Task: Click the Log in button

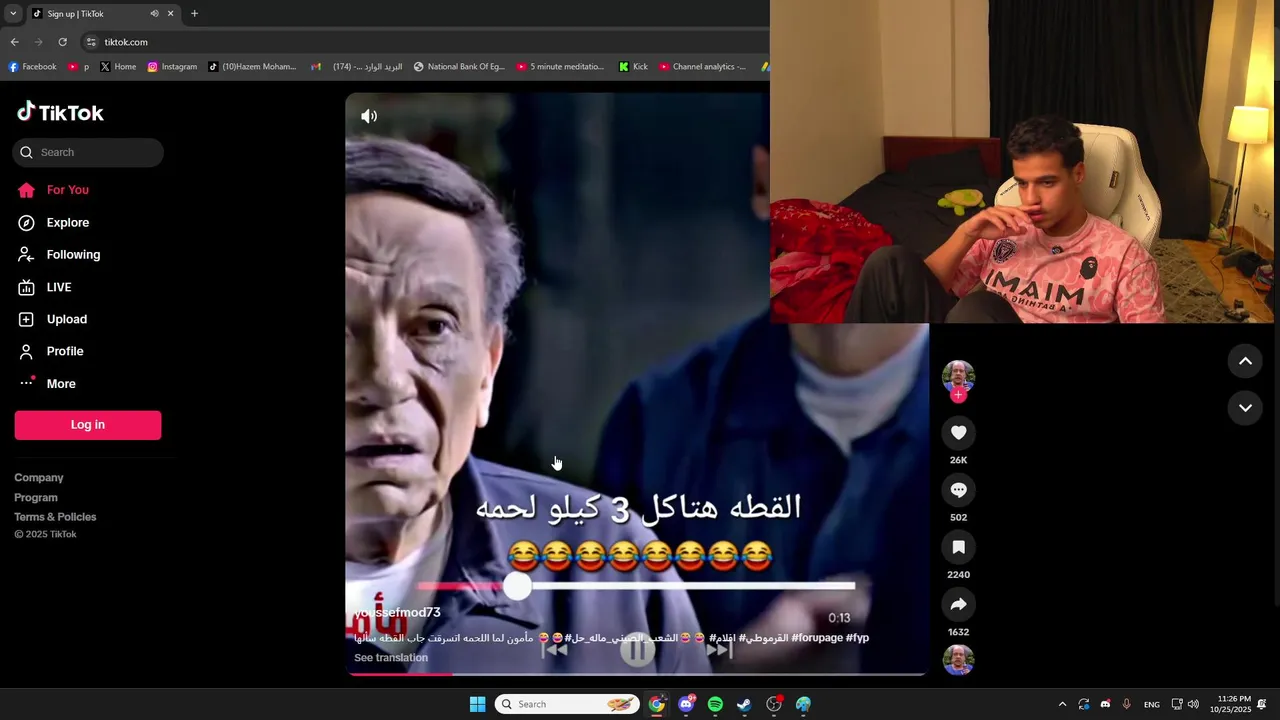Action: (x=88, y=425)
